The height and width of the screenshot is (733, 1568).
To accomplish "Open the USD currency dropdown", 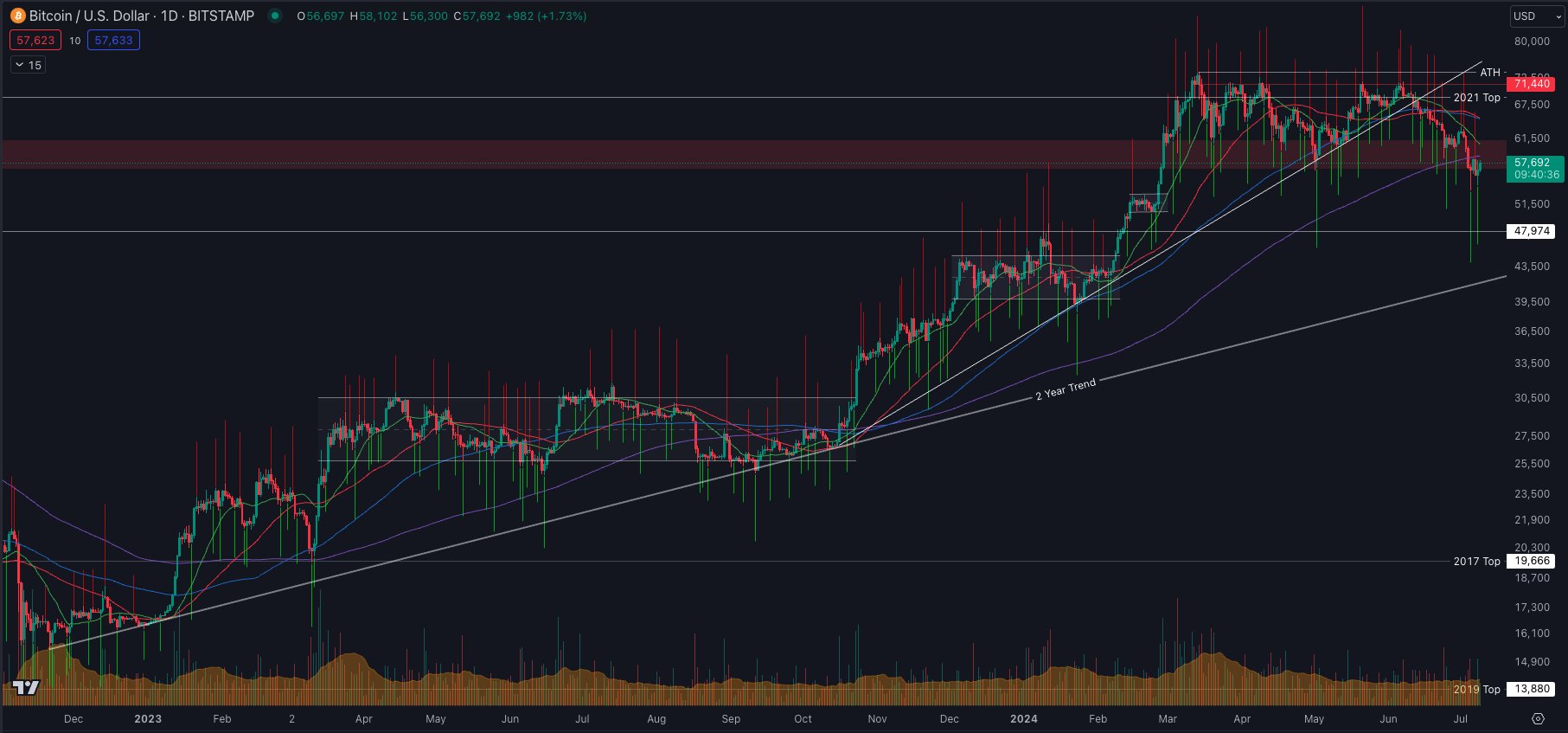I will click(x=1537, y=16).
